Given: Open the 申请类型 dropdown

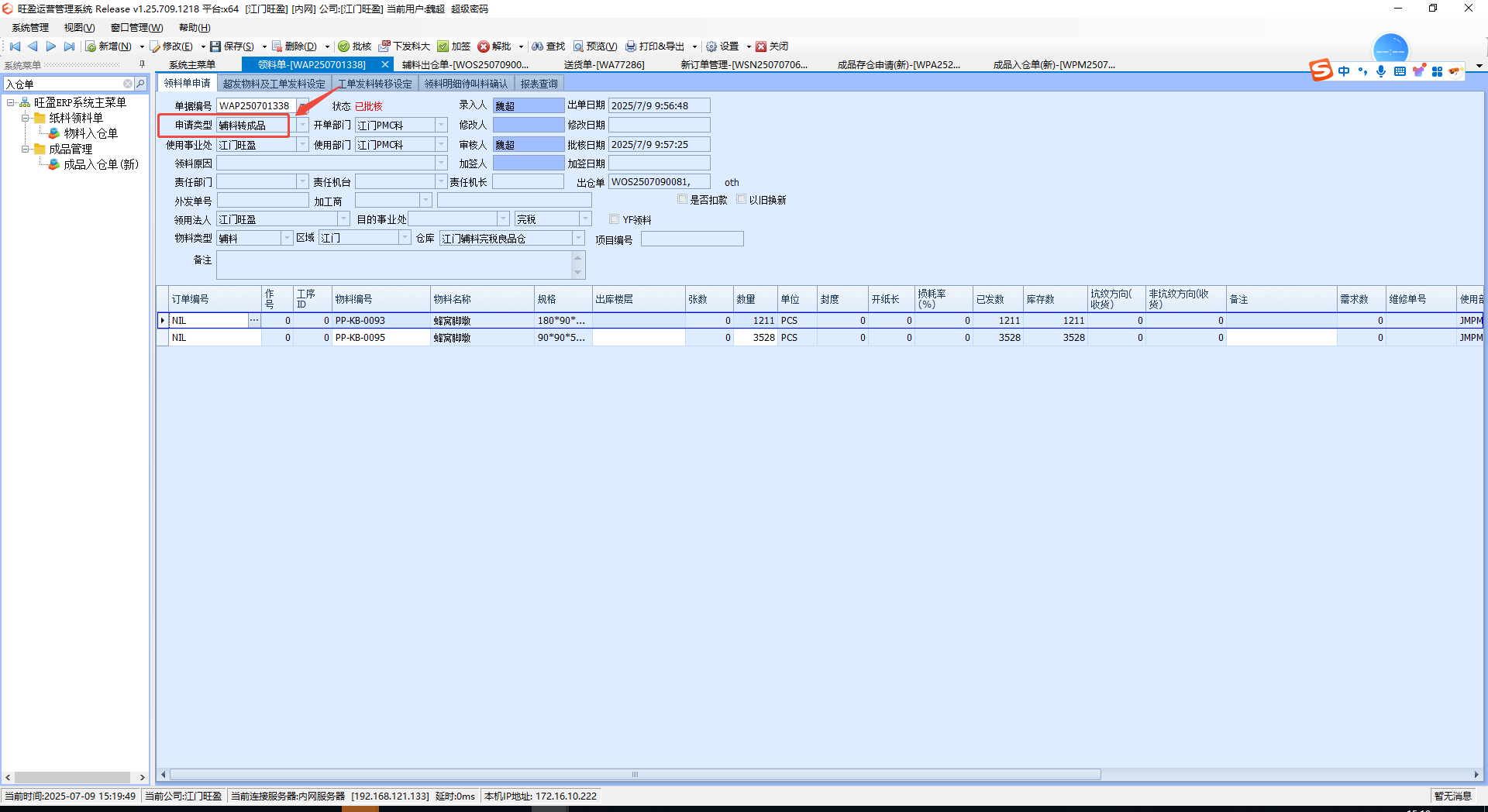Looking at the screenshot, I should click(303, 125).
